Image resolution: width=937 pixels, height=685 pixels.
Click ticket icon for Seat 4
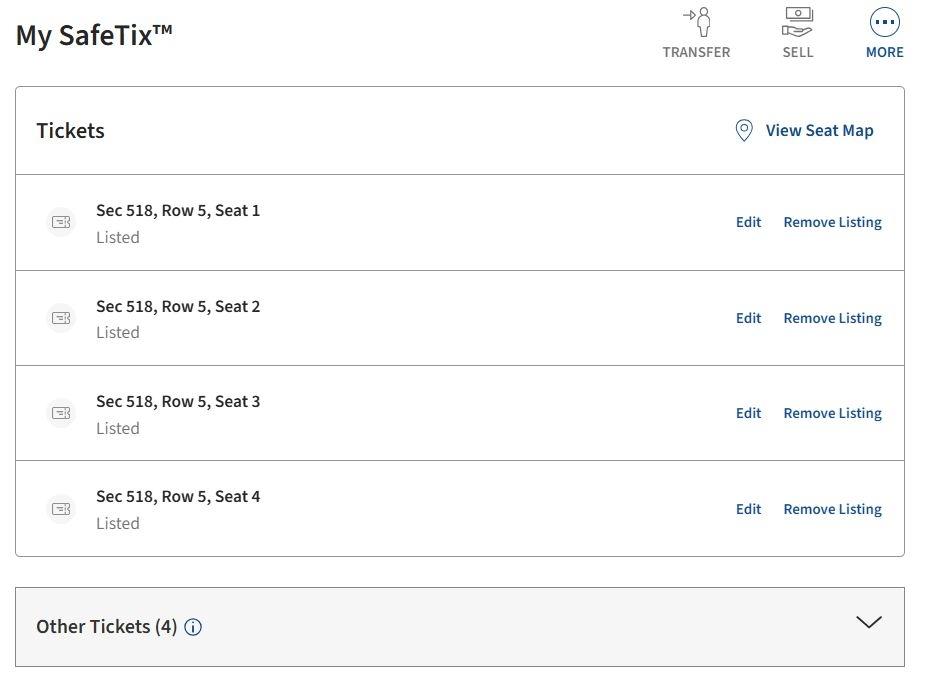click(x=61, y=509)
